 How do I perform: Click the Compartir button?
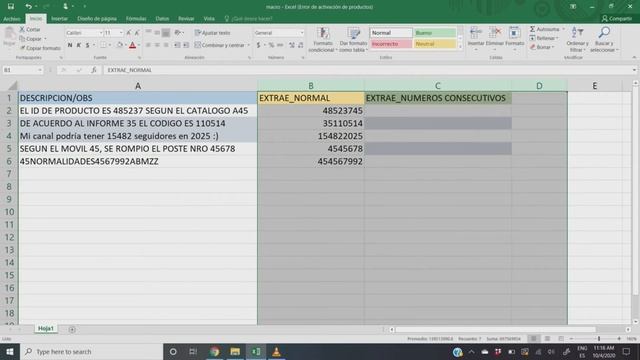pyautogui.click(x=617, y=19)
